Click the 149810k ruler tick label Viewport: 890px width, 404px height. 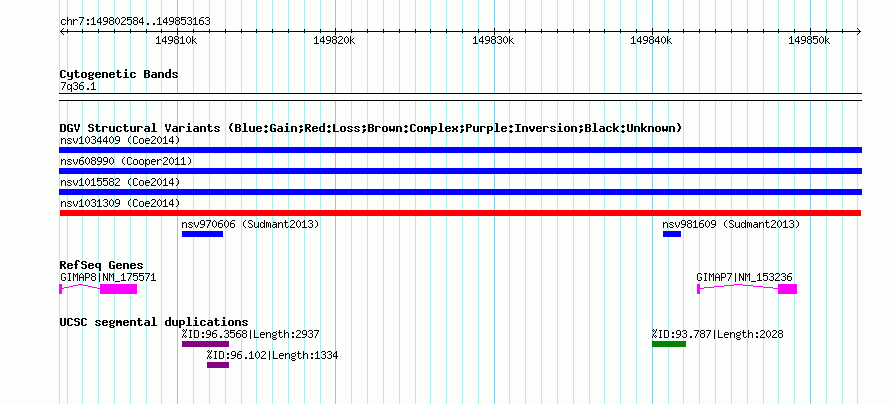[177, 41]
